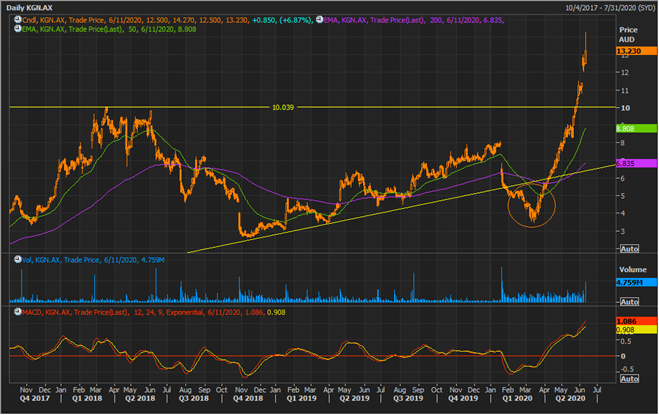The image size is (659, 415).
Task: Click the Q3 2018 quarter label
Action: click(194, 398)
